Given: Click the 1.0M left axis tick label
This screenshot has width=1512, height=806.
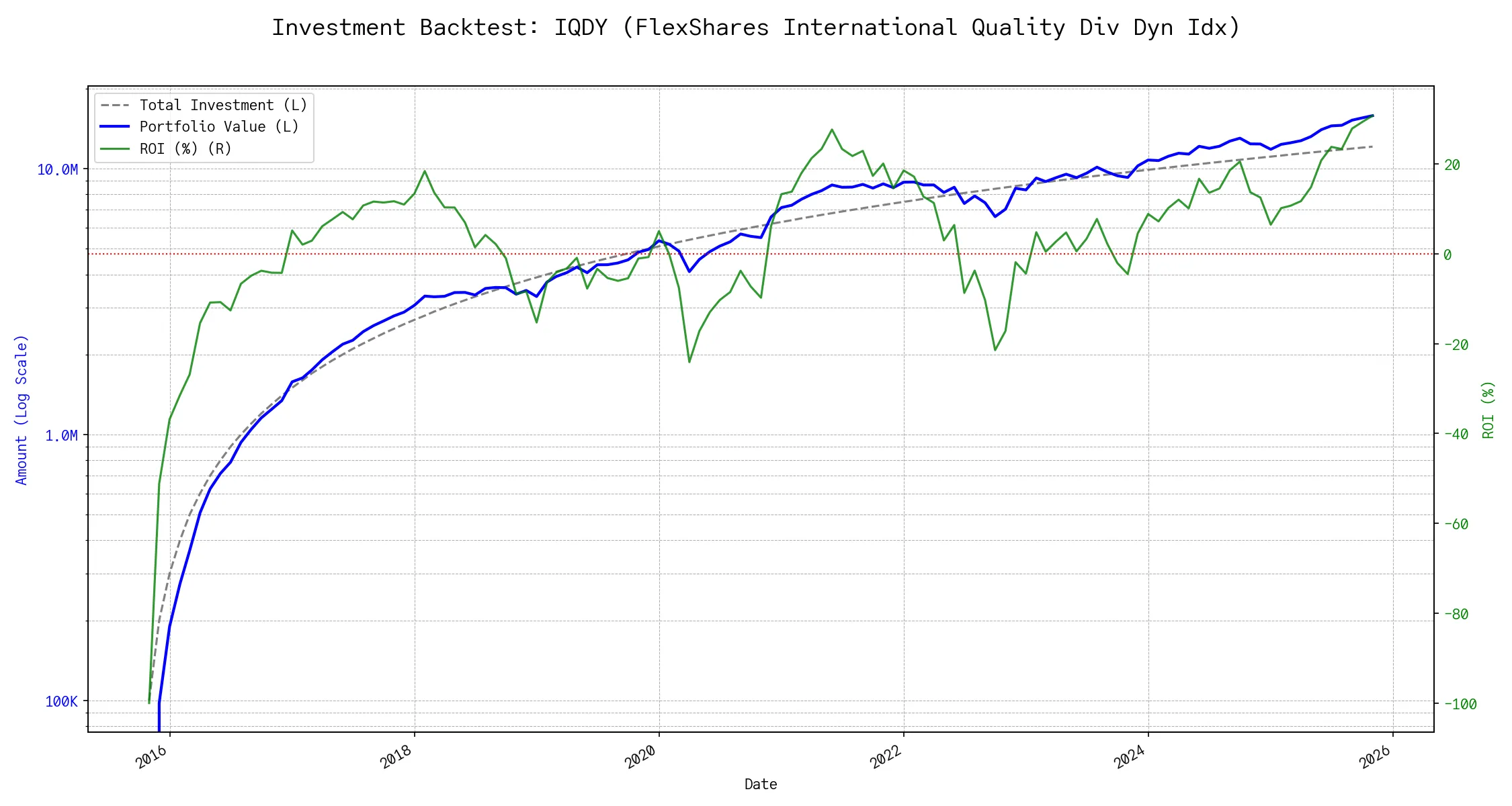Looking at the screenshot, I should tap(61, 436).
